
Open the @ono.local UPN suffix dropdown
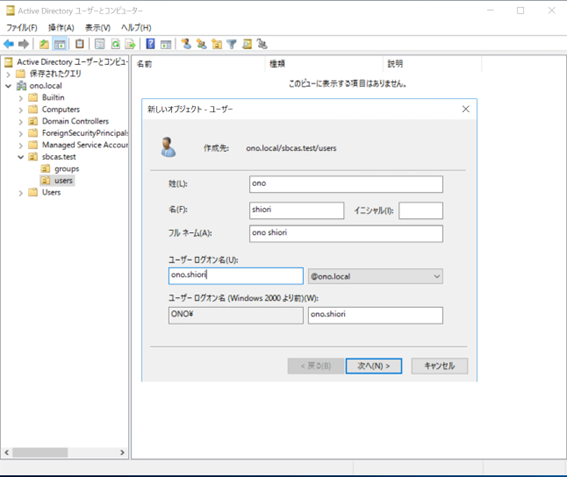coord(375,276)
